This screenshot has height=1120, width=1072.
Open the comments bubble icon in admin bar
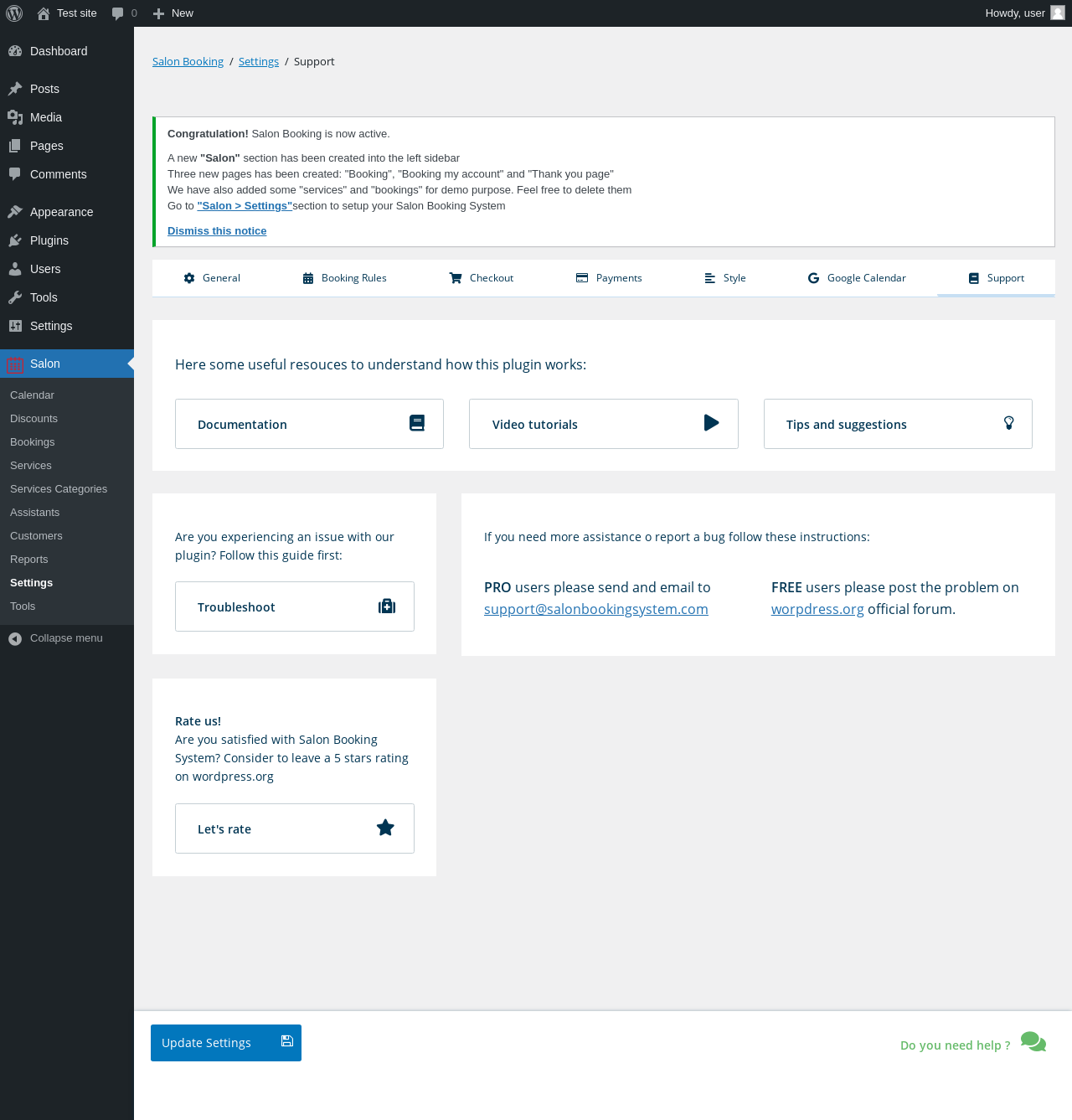tap(118, 13)
